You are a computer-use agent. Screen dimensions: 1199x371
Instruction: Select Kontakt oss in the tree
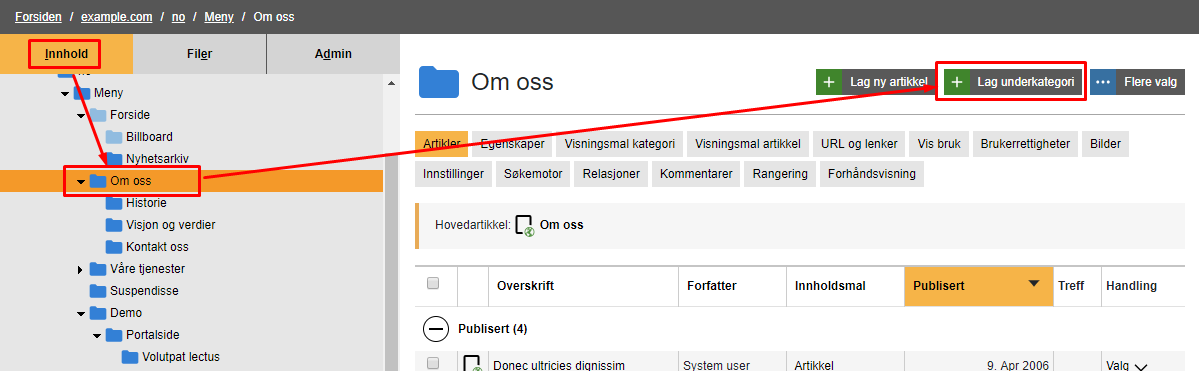click(x=157, y=247)
